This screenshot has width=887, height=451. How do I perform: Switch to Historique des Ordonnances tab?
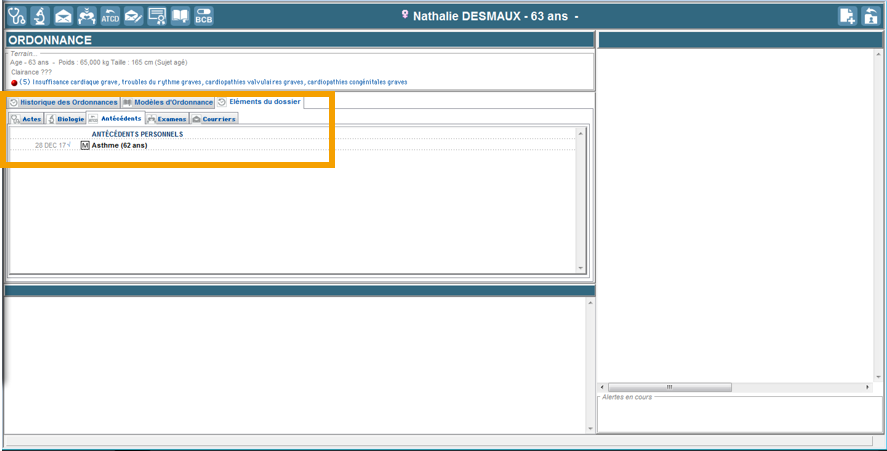[63, 102]
